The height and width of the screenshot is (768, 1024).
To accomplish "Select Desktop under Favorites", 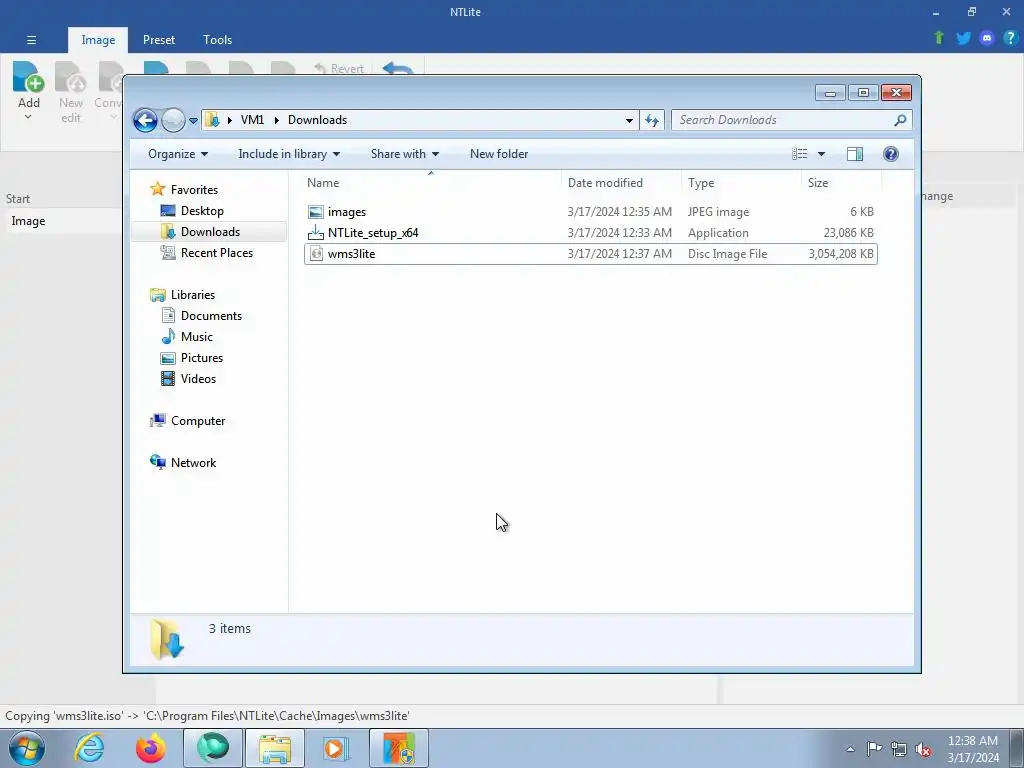I will (x=202, y=211).
